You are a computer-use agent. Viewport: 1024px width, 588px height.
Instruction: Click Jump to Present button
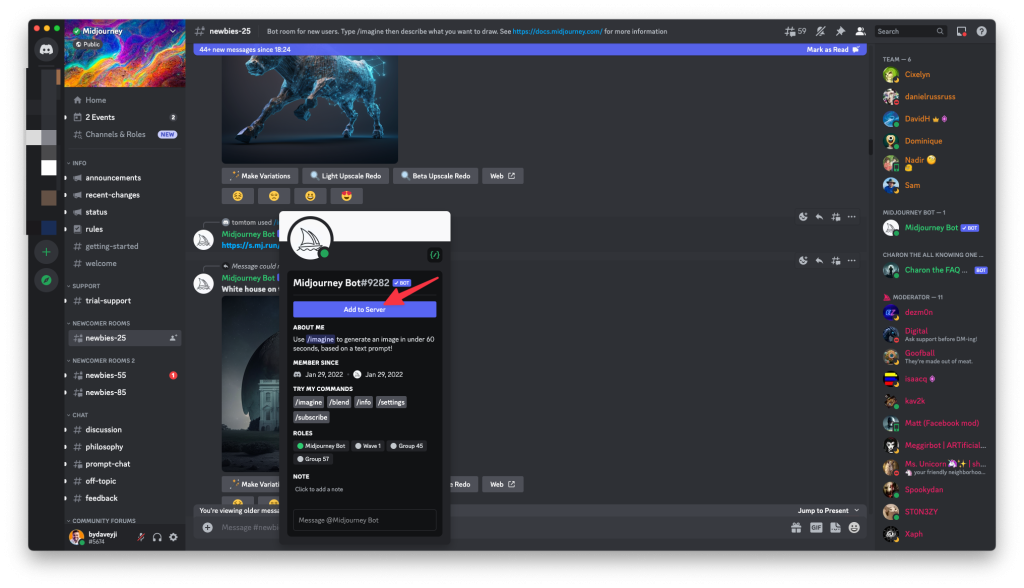point(828,510)
